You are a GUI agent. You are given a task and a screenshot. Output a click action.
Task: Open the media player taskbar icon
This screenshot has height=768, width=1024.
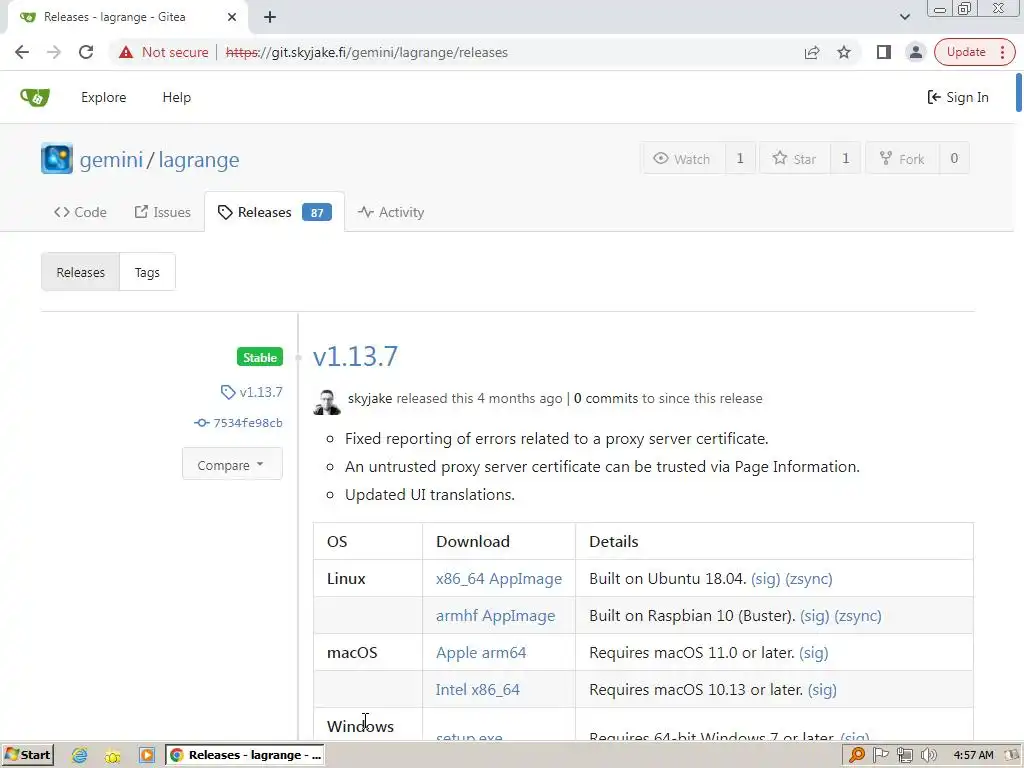tap(147, 755)
